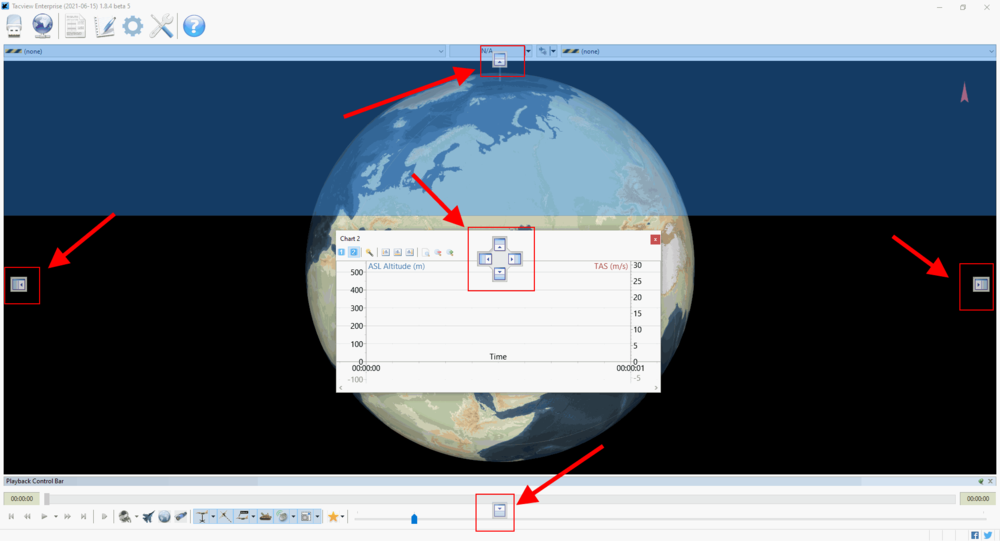Image resolution: width=1000 pixels, height=541 pixels.
Task: Open dropdown arrow next to the lock/link icon
Action: point(553,51)
